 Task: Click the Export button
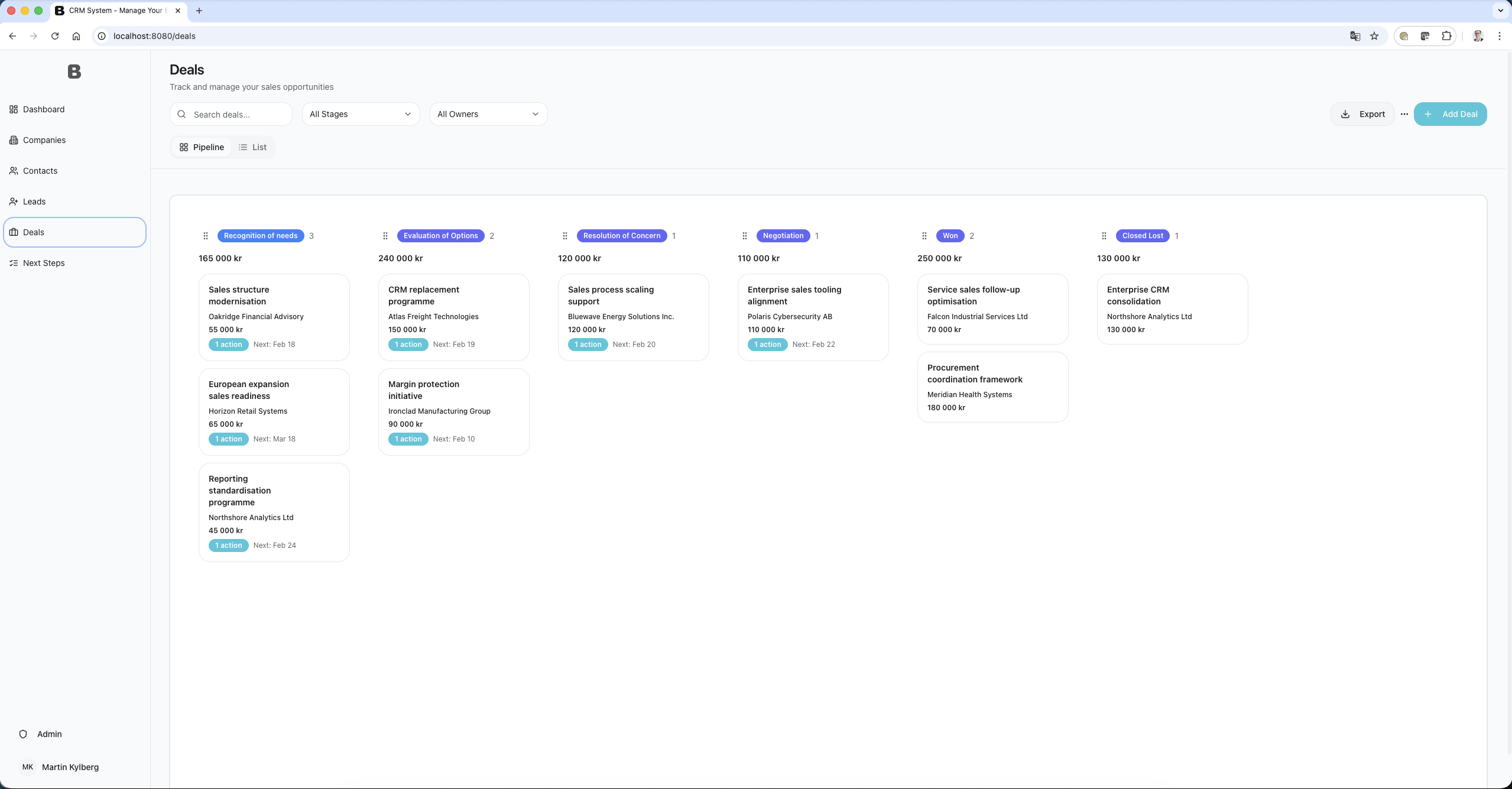(x=1362, y=114)
